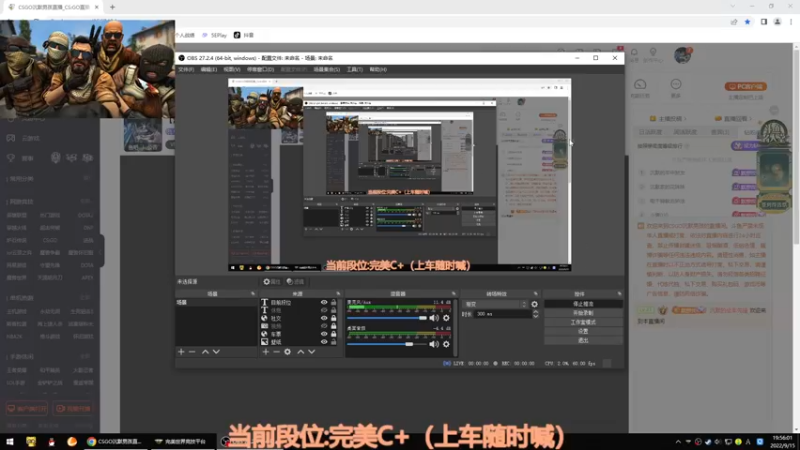Share this page icon in address bar
Image resolution: width=800 pixels, height=450 pixels.
pyautogui.click(x=734, y=22)
